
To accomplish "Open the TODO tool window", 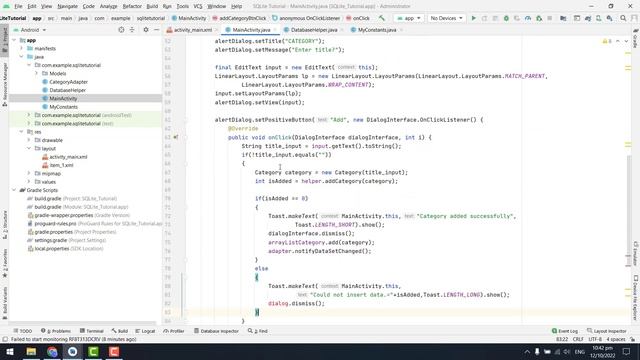I will click(x=23, y=331).
